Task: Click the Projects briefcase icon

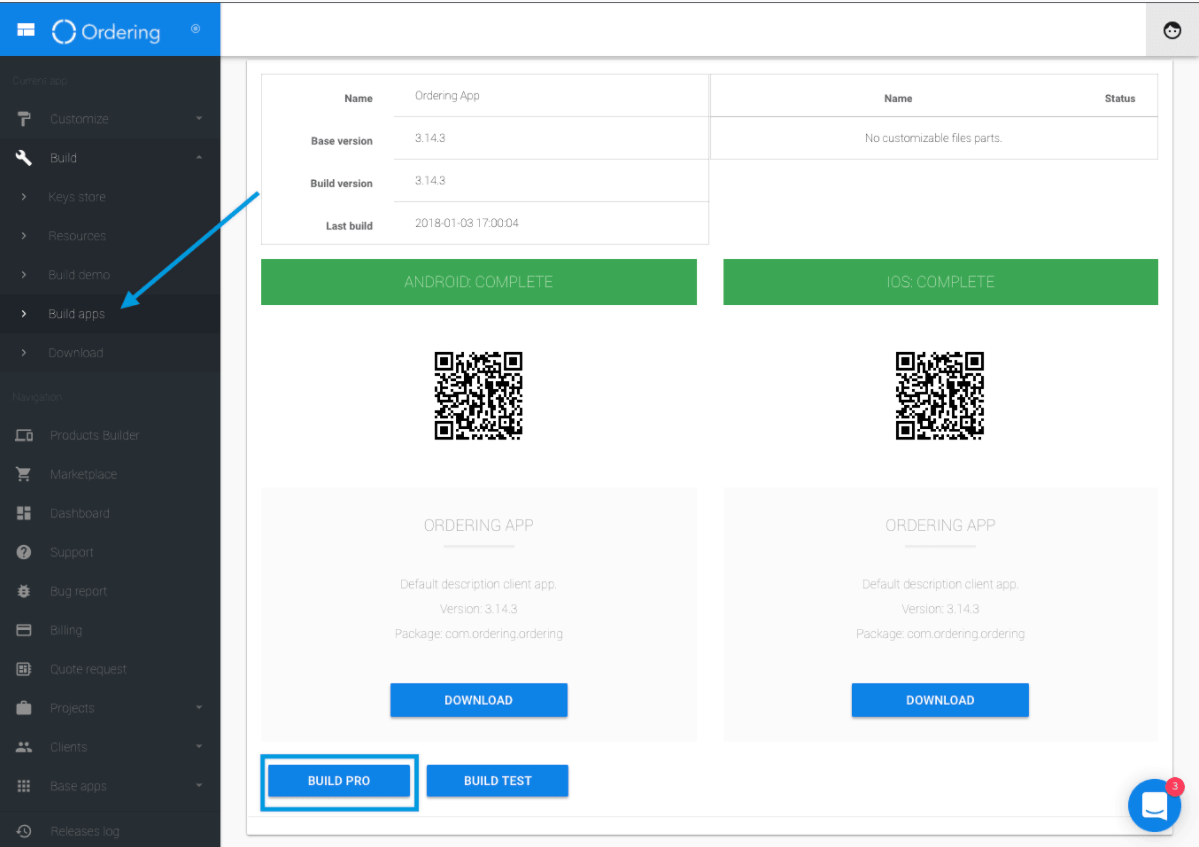Action: coord(24,708)
